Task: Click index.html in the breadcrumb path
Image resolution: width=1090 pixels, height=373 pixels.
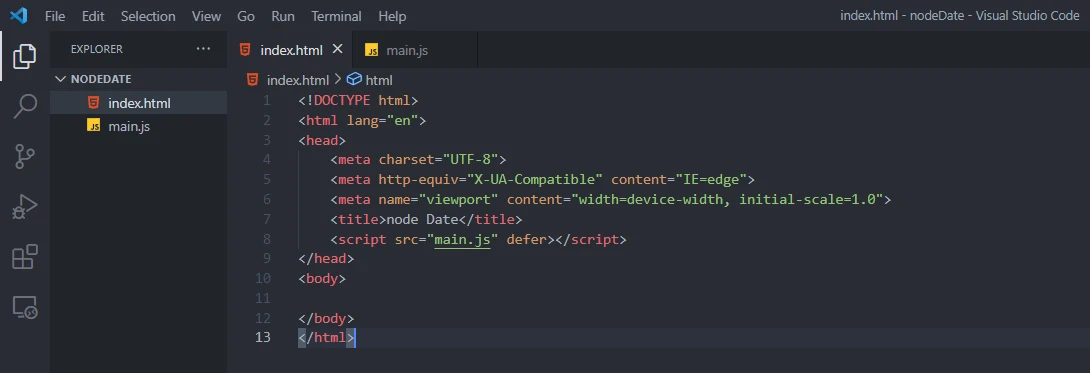Action: click(x=298, y=80)
